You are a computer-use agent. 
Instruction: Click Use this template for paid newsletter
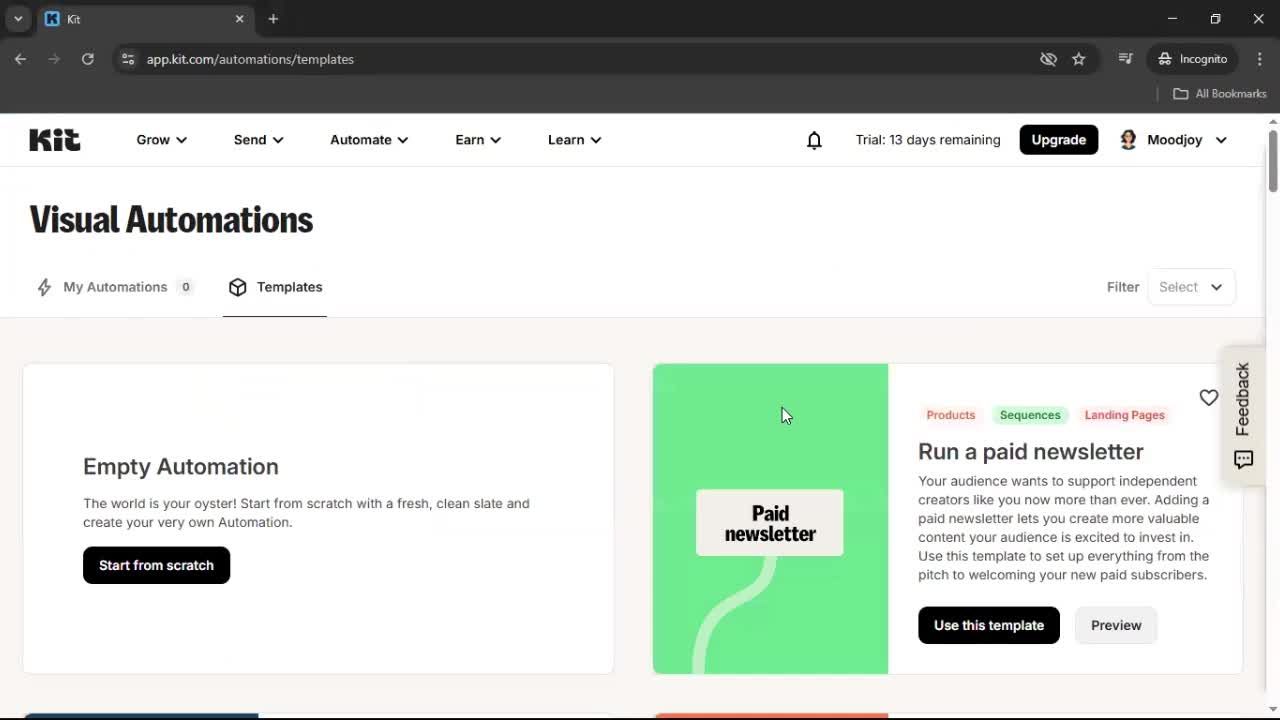tap(988, 625)
